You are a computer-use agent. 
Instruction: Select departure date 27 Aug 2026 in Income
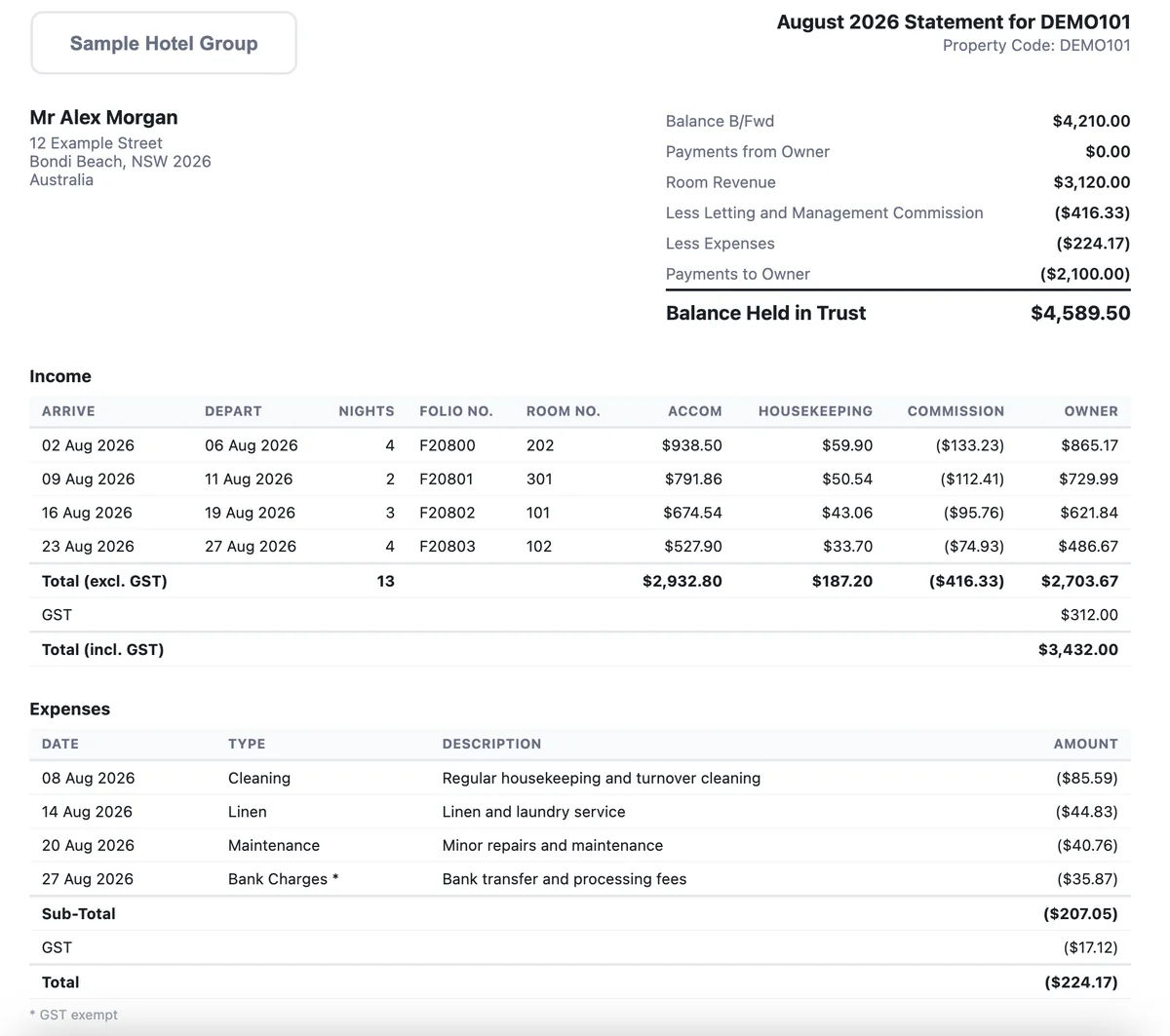(251, 547)
